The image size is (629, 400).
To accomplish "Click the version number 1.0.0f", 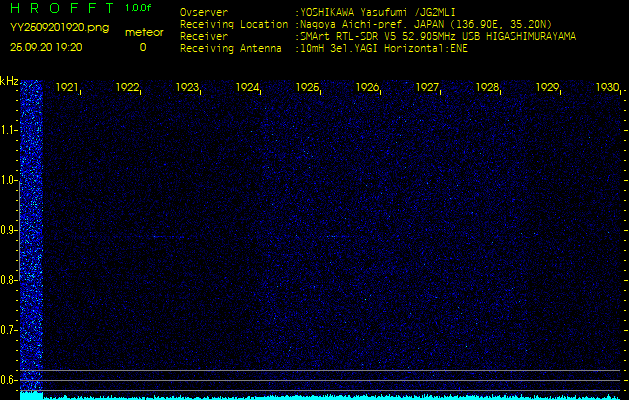I will click(x=138, y=8).
